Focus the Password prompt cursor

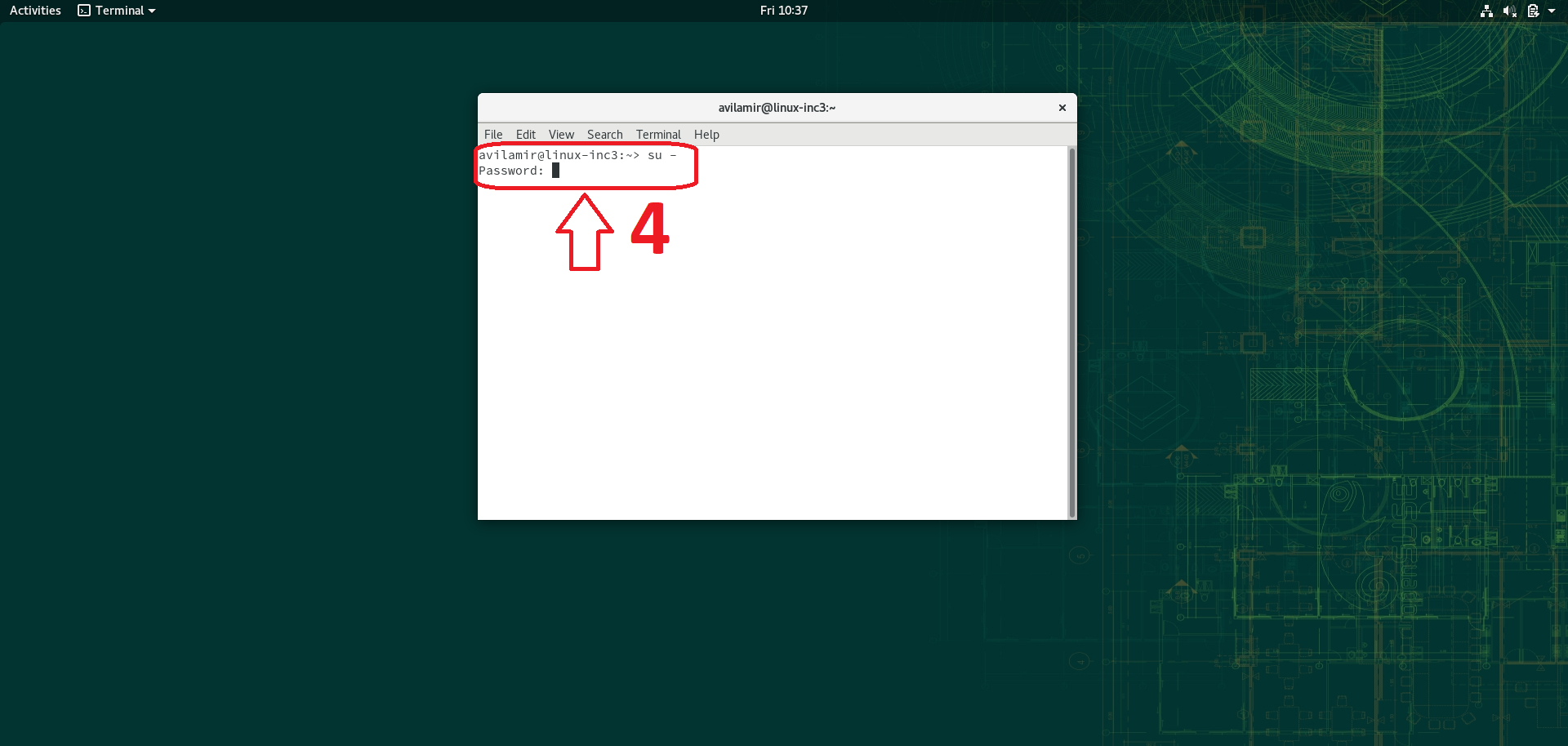tap(555, 171)
